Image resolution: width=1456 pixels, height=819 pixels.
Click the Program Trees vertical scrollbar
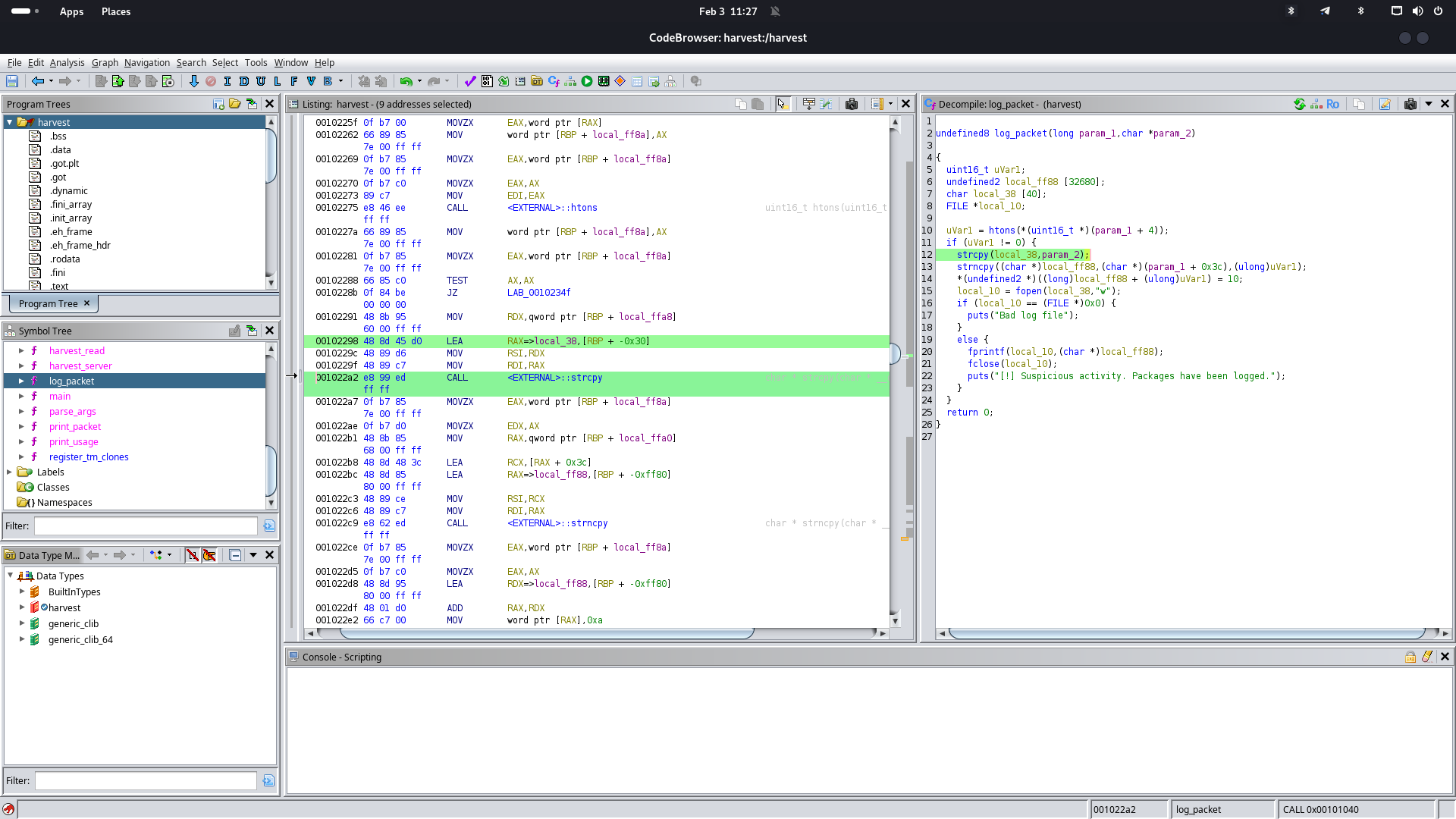pos(271,155)
